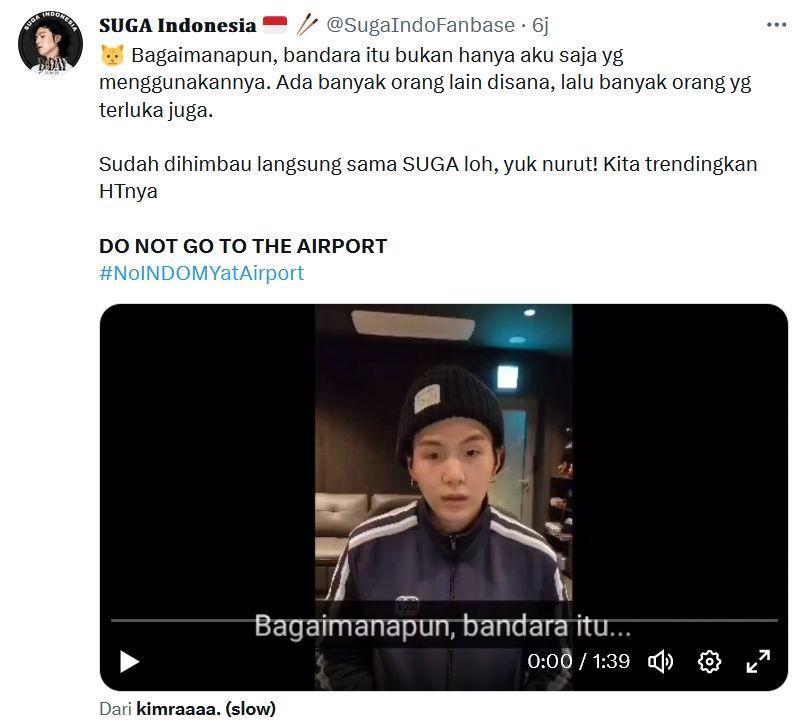Click the 0:00 / 1:39 time display
Screen dimensions: 796x726
pyautogui.click(x=578, y=661)
